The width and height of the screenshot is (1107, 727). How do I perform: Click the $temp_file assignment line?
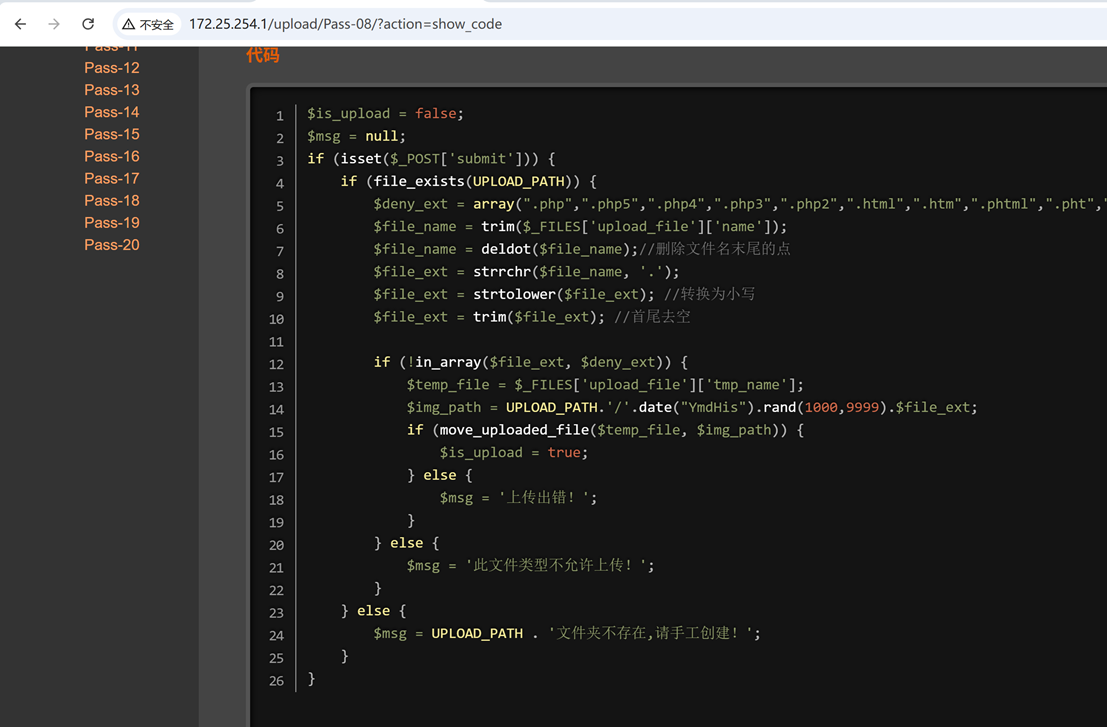(x=605, y=385)
